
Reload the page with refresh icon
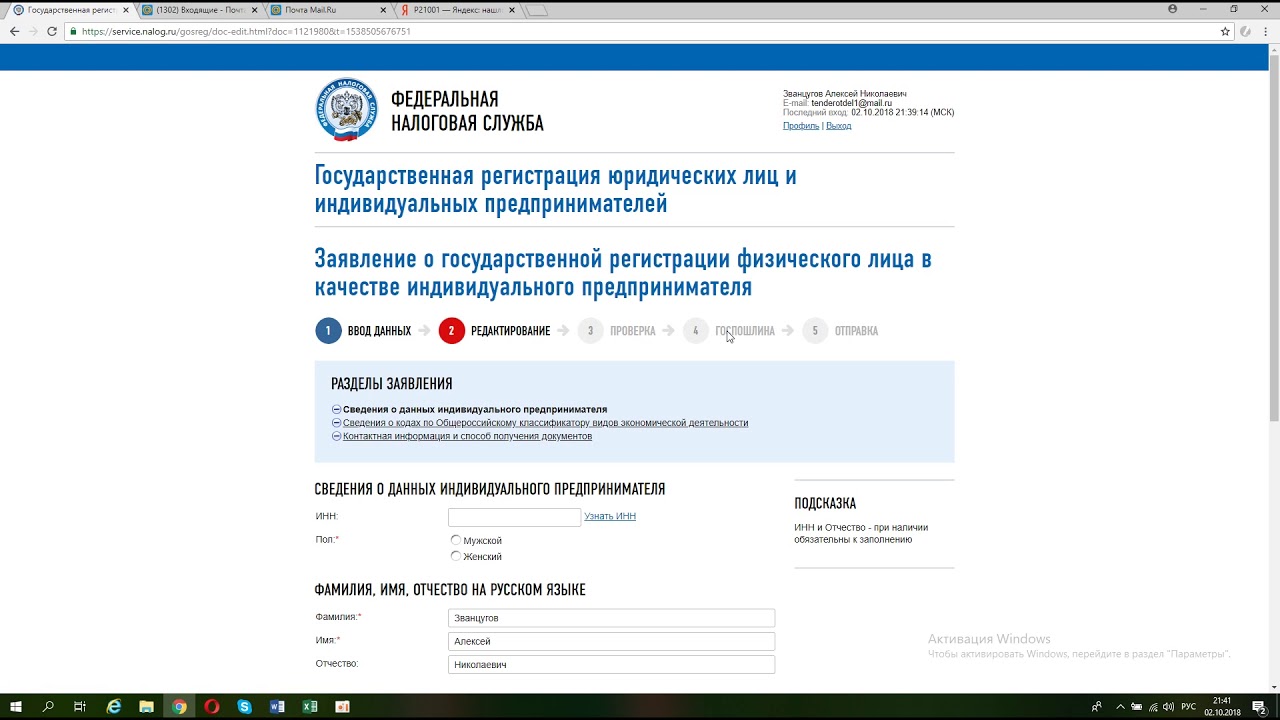(52, 31)
